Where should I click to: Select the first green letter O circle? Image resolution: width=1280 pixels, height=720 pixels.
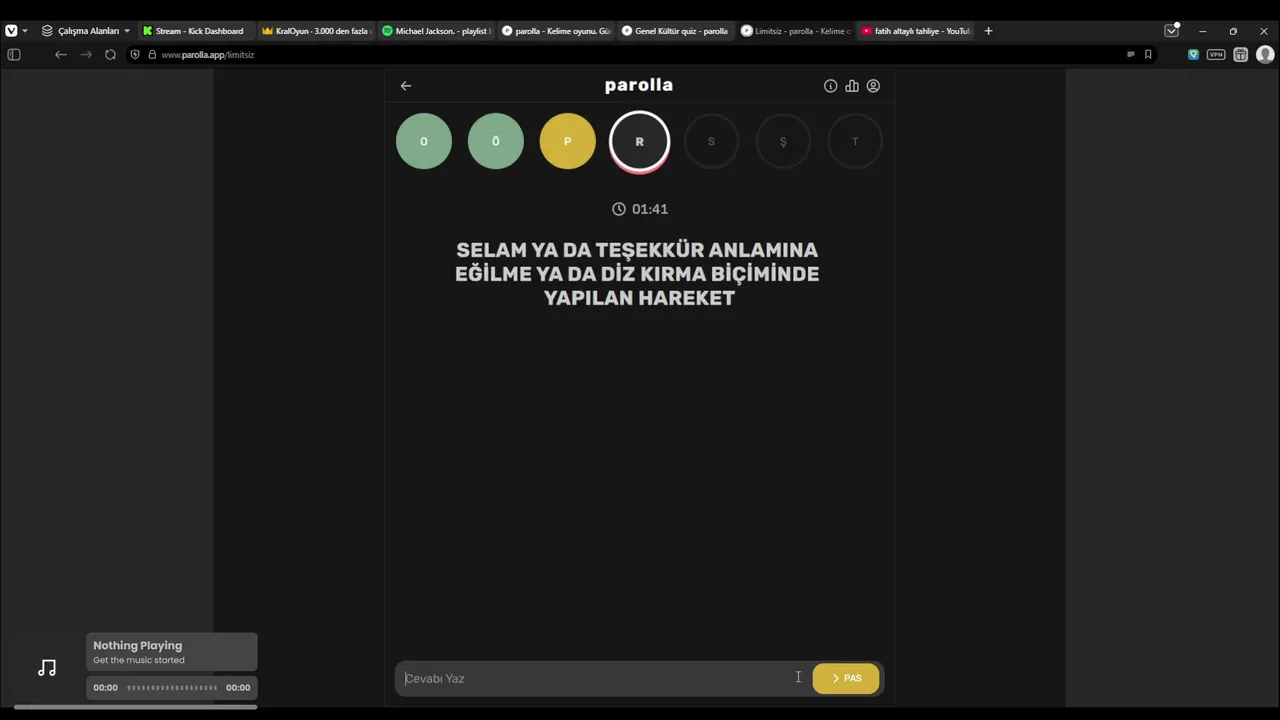424,141
